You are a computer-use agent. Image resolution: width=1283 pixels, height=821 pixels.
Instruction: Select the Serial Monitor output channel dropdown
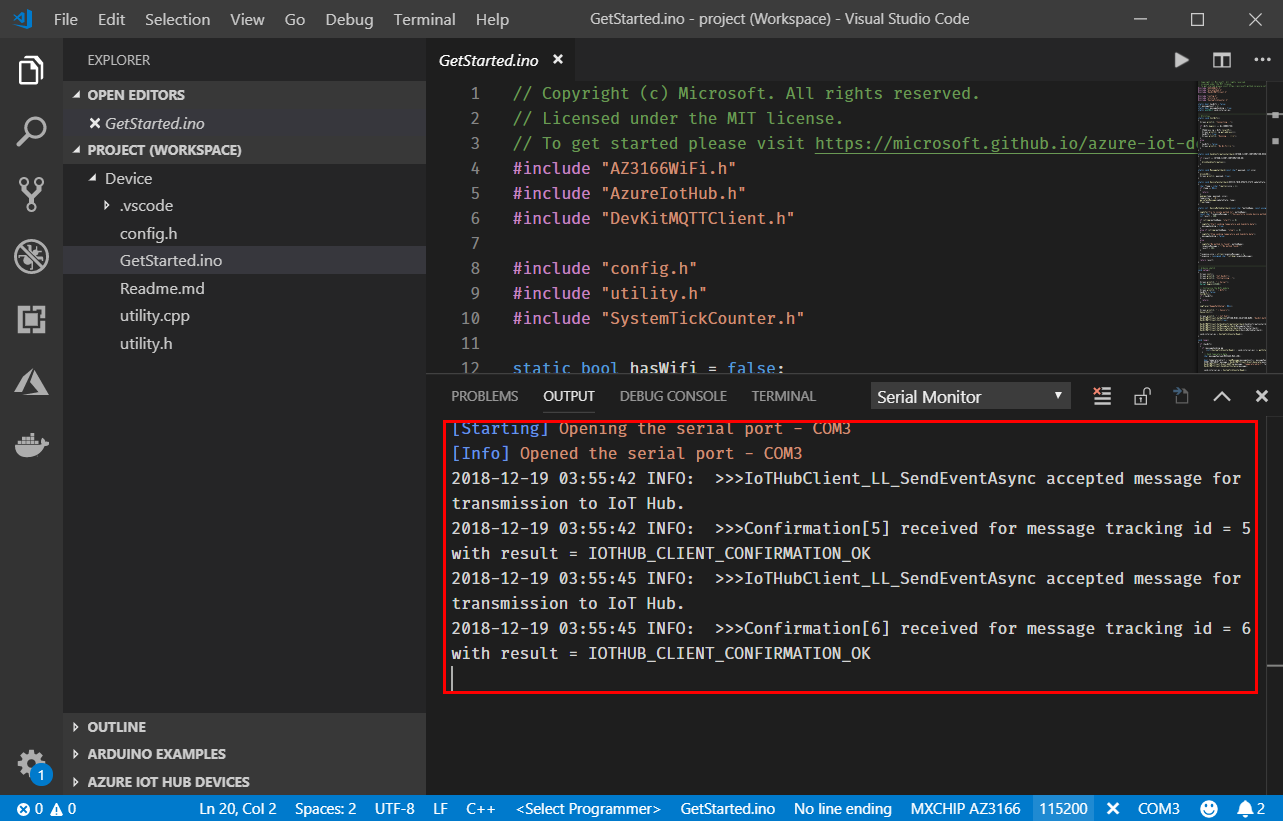coord(970,397)
